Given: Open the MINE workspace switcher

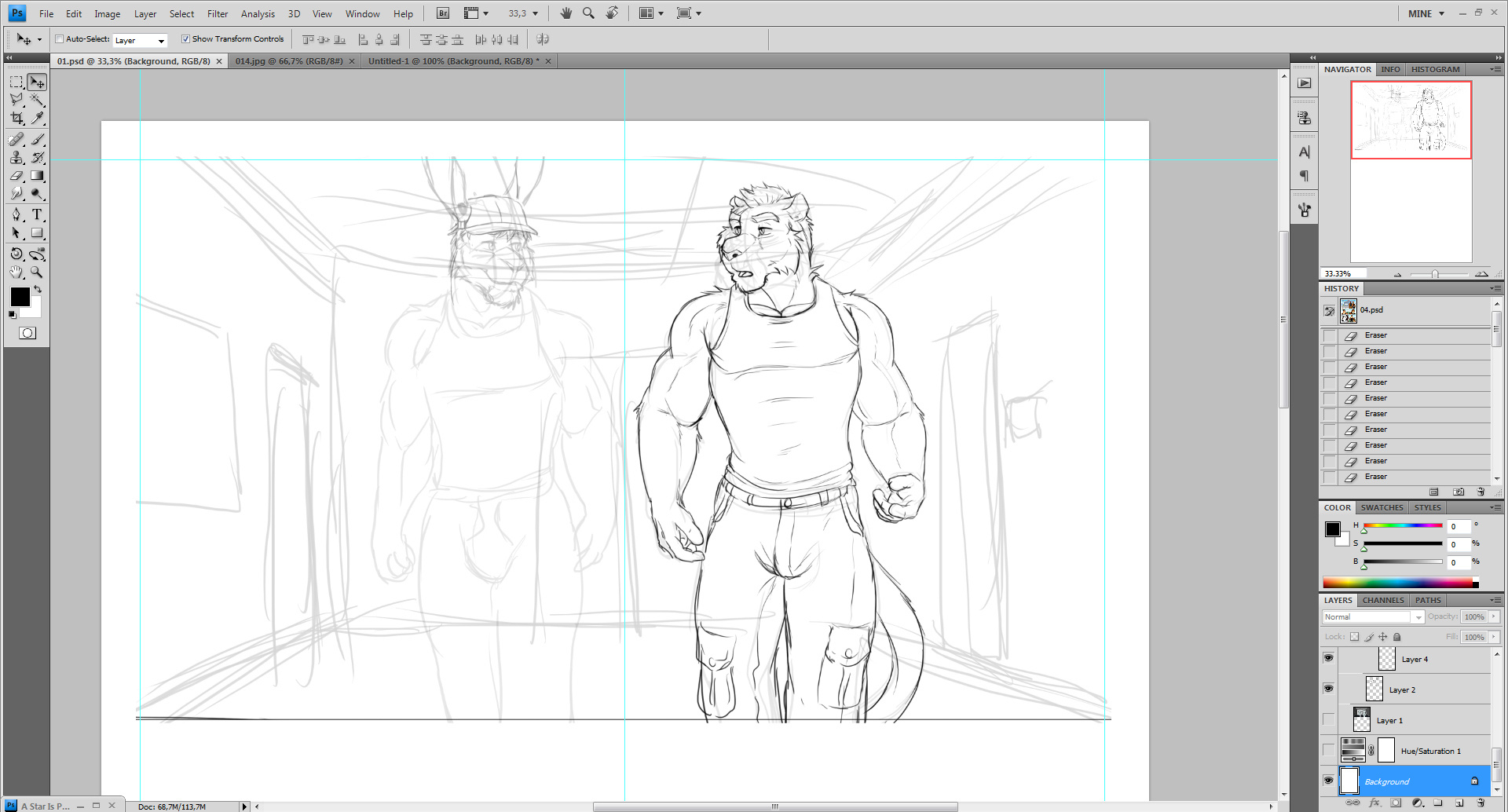Looking at the screenshot, I should pos(1426,13).
